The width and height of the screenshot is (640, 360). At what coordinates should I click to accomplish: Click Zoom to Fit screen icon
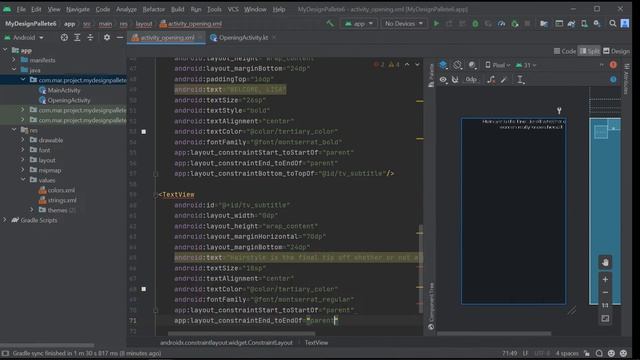click(605, 319)
